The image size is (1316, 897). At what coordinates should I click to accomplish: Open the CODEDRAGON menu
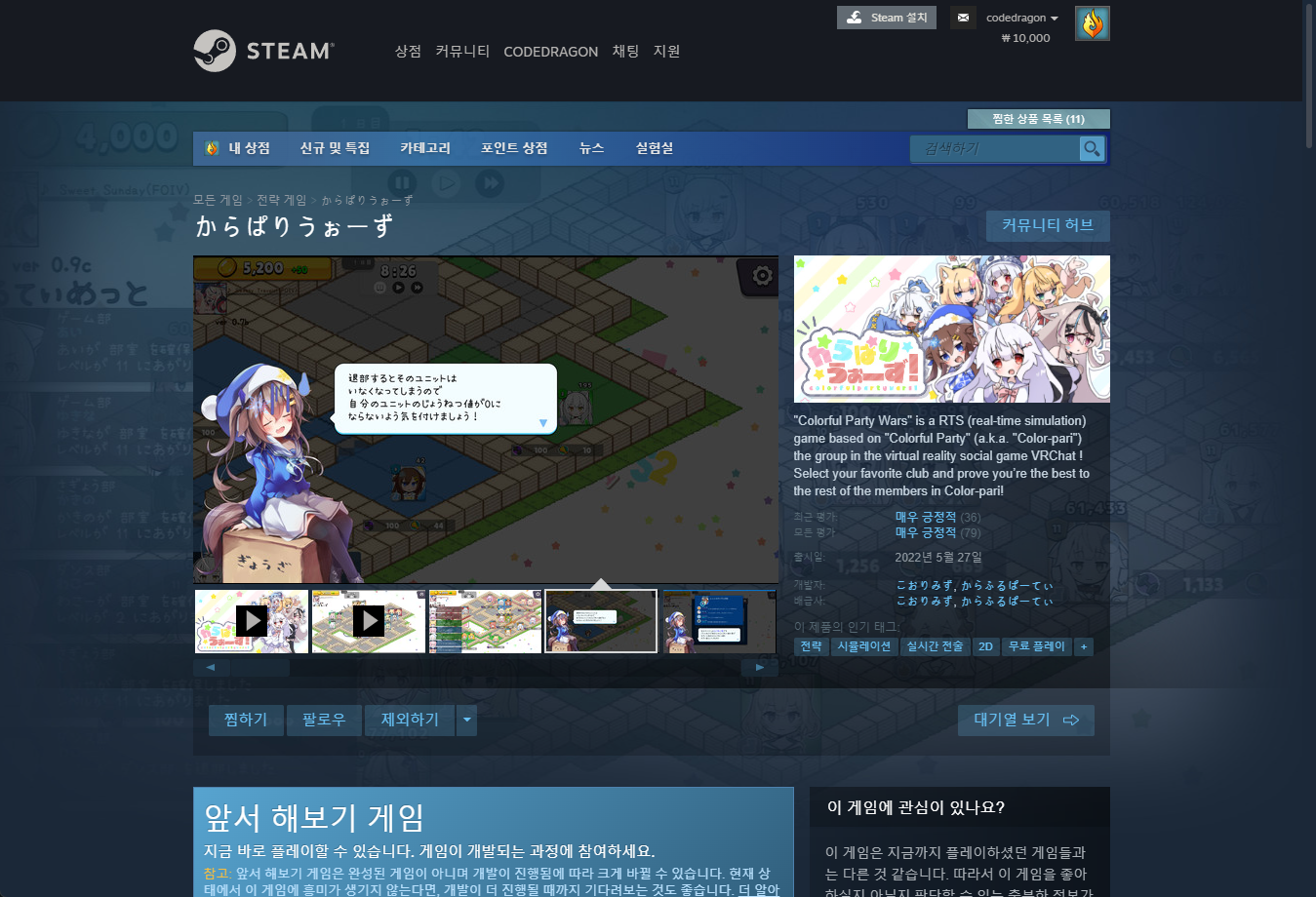551,52
